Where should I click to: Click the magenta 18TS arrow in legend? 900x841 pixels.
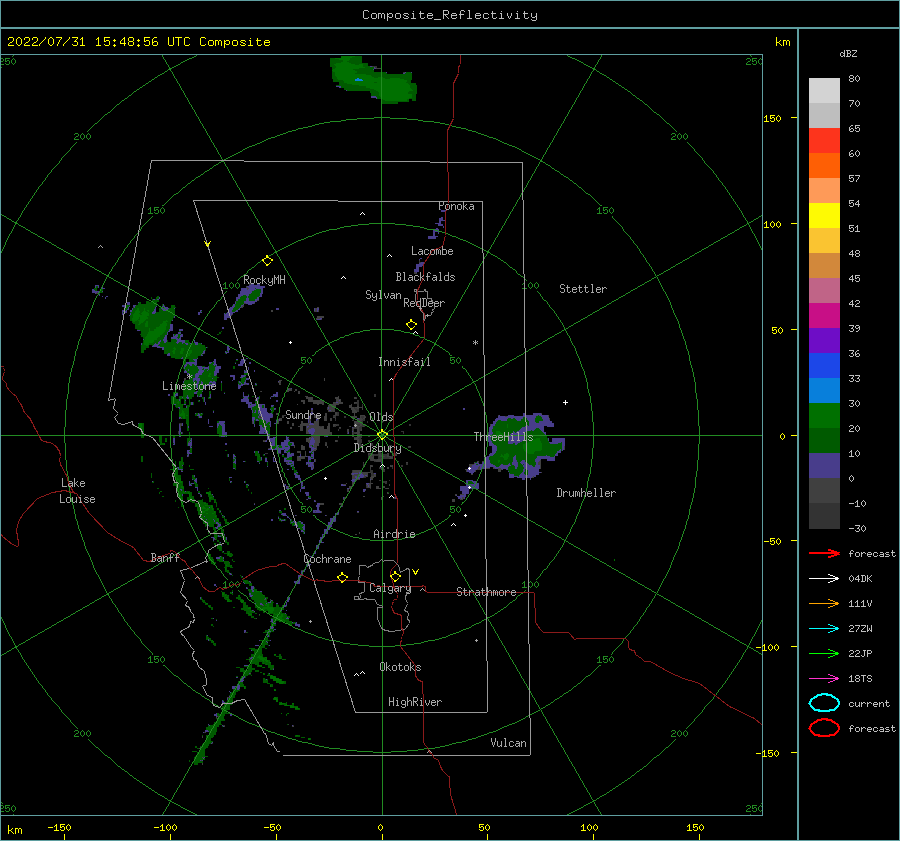click(x=824, y=679)
